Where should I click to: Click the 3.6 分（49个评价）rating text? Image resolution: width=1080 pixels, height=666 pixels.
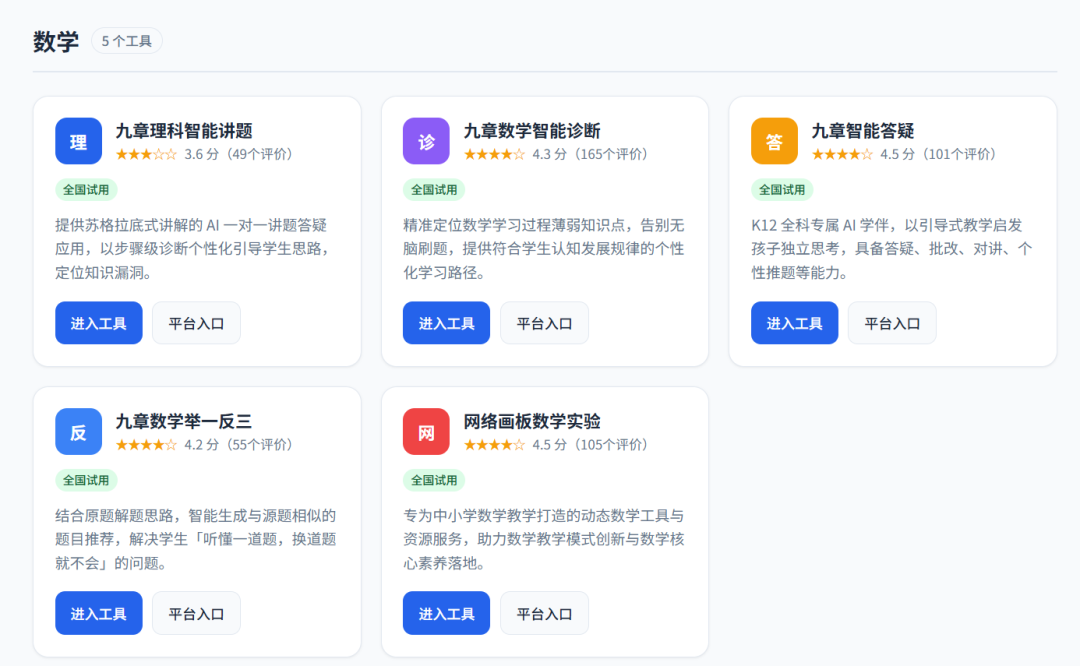pos(241,154)
